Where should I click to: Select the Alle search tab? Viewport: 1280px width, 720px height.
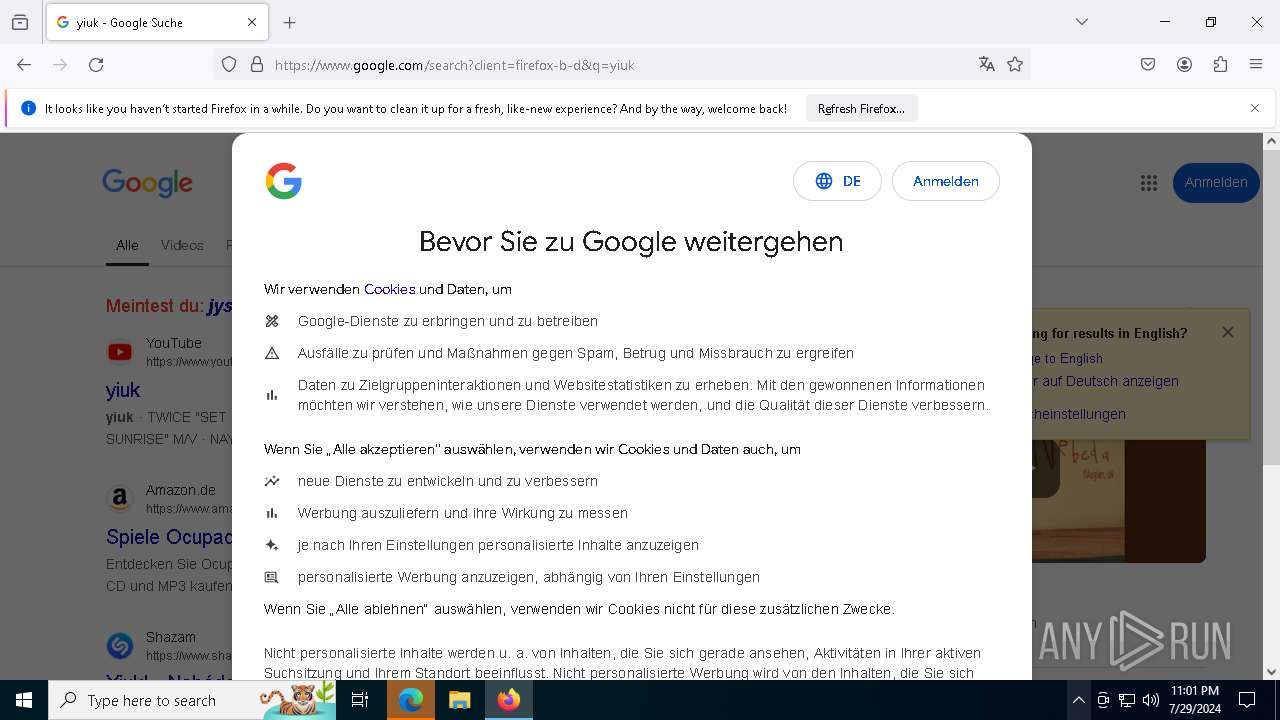pos(127,245)
